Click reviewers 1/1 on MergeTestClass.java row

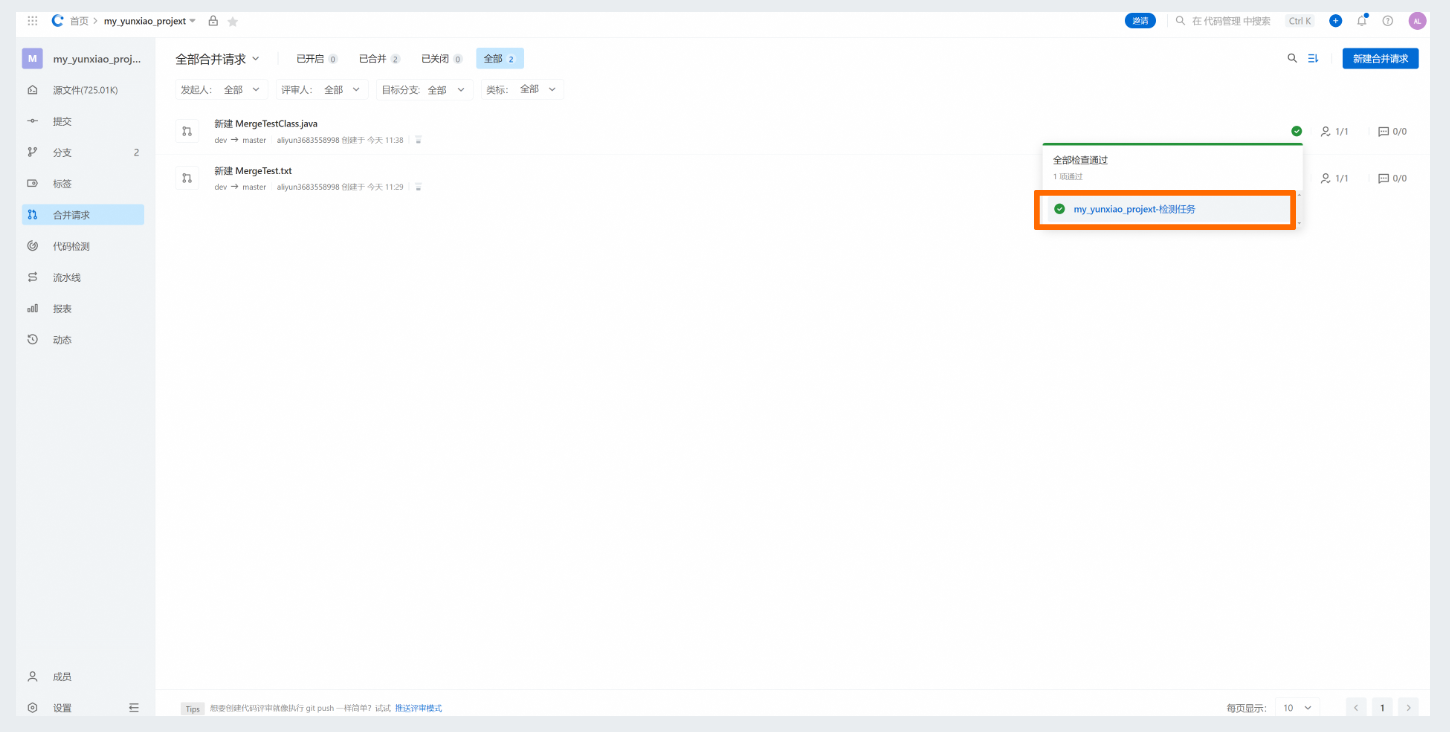(1334, 131)
